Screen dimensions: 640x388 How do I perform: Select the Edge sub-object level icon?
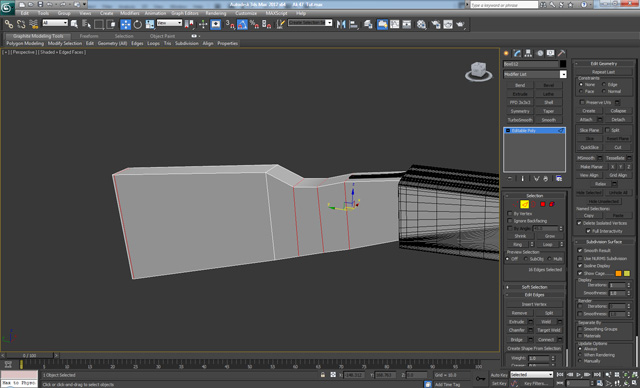tap(524, 204)
